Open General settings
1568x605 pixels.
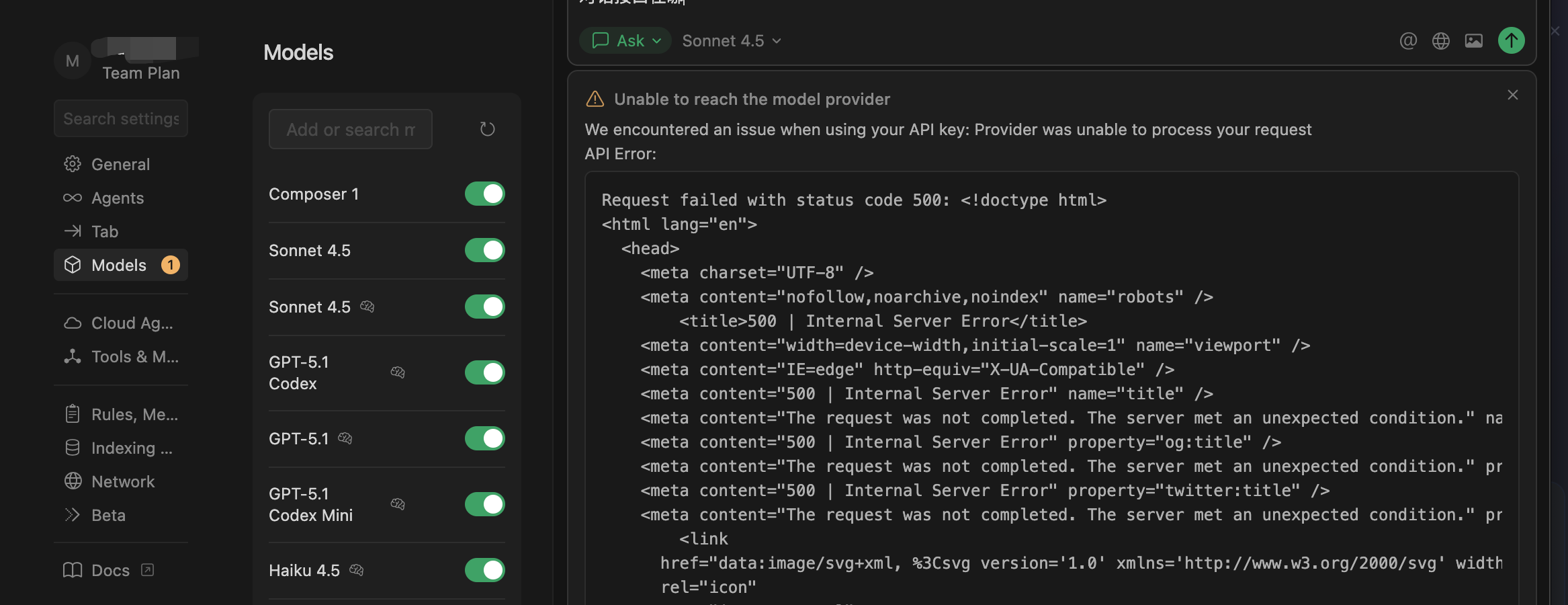(x=121, y=164)
